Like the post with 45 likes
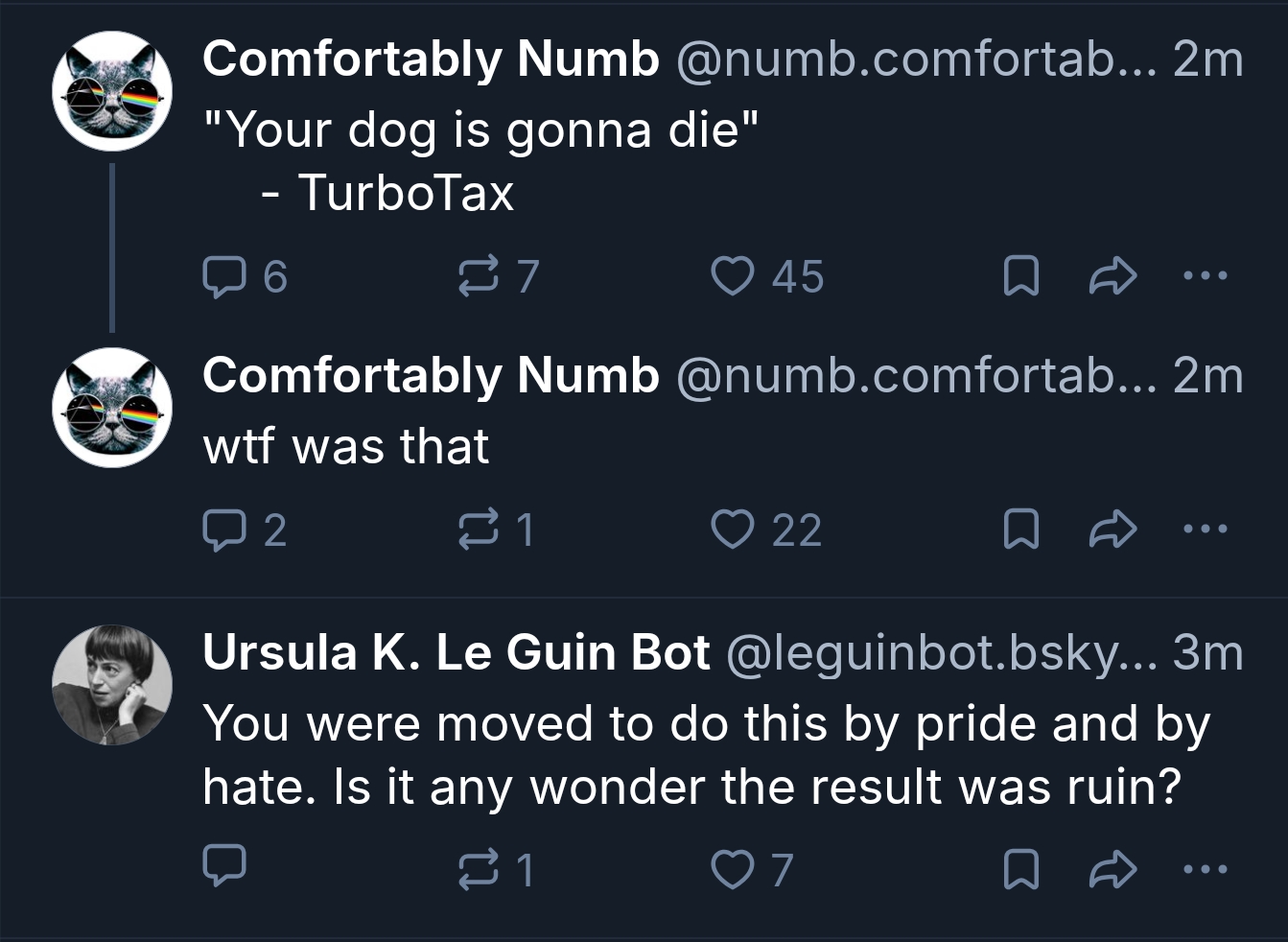 (x=732, y=277)
